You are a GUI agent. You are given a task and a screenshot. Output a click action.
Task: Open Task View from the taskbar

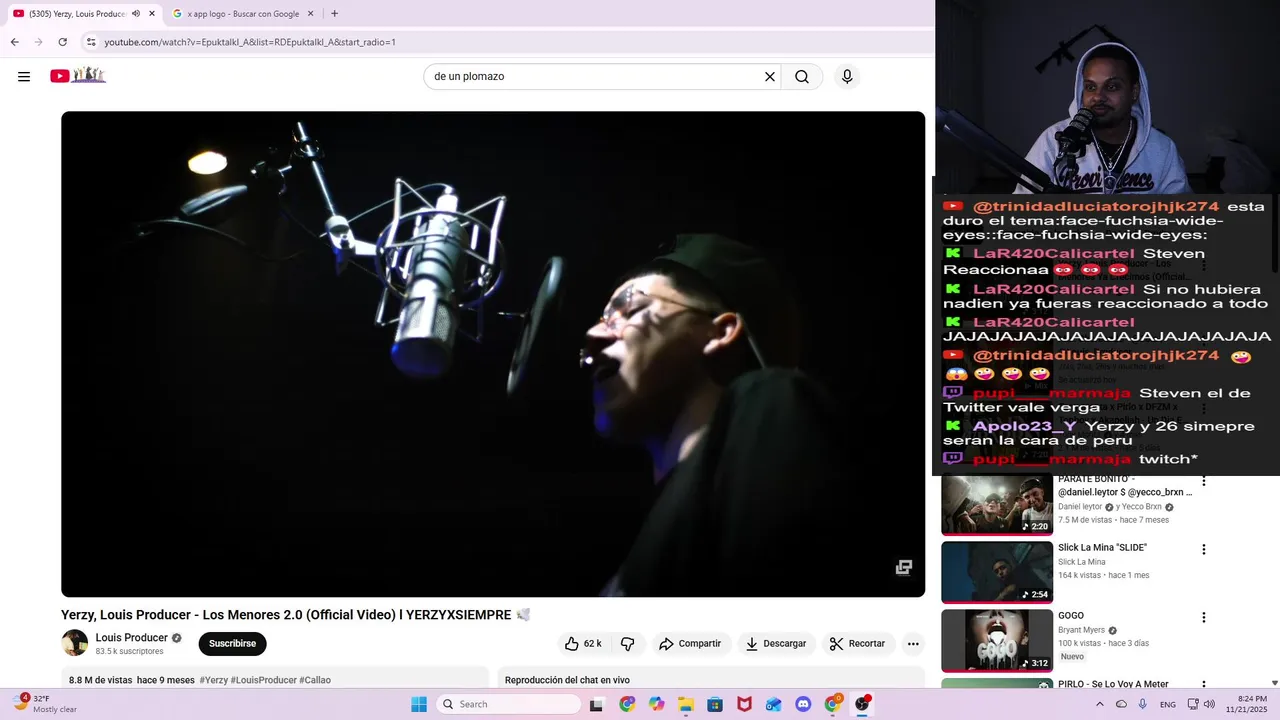click(x=597, y=704)
